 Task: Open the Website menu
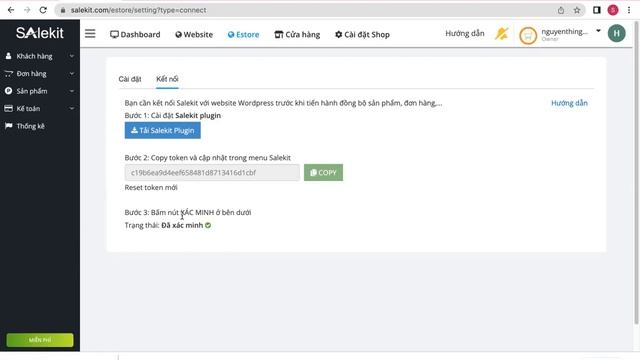[x=194, y=35]
